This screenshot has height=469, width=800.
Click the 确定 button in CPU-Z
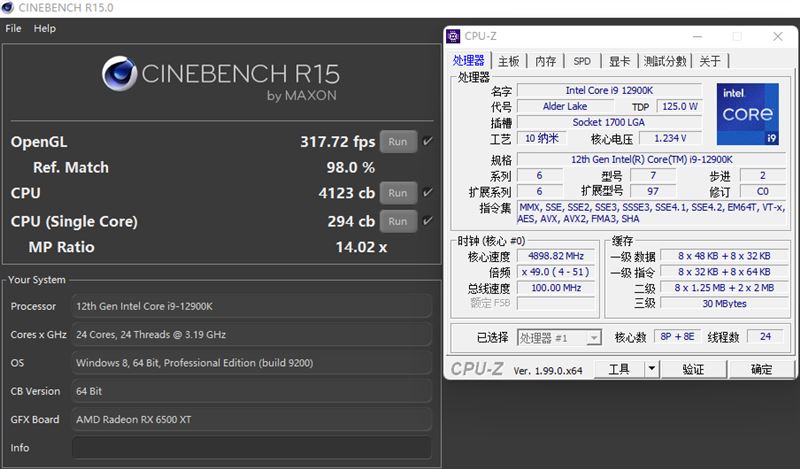pyautogui.click(x=761, y=369)
